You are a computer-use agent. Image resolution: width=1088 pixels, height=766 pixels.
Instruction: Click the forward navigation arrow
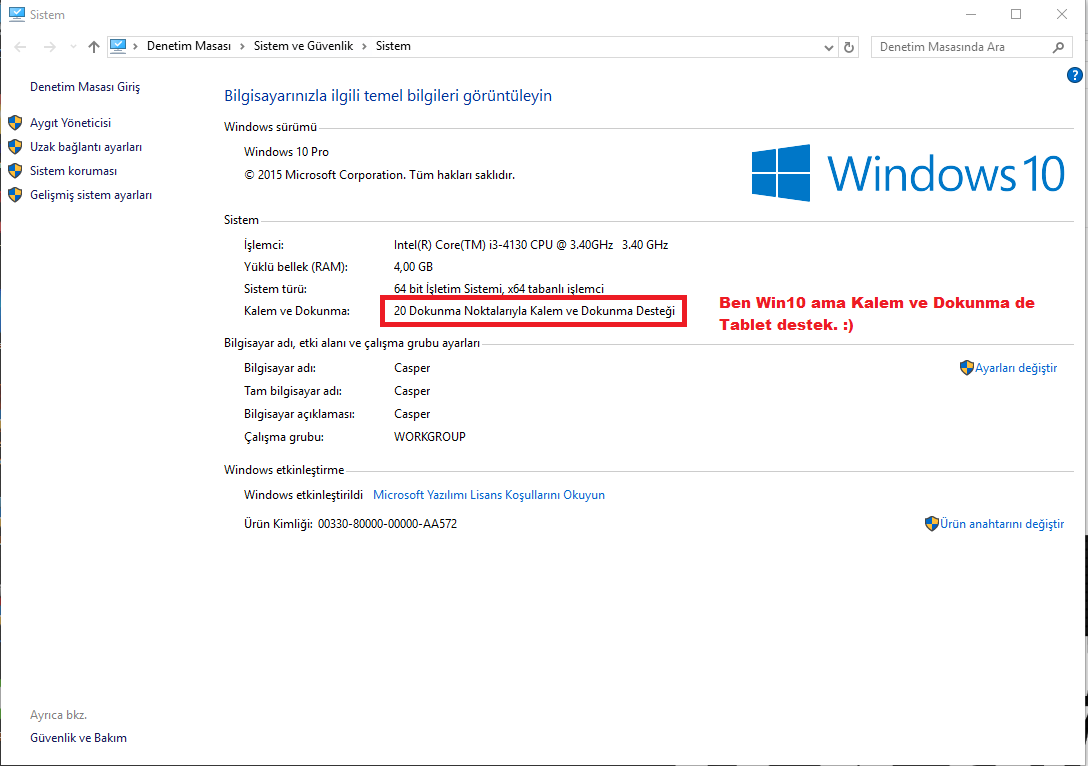tap(49, 47)
